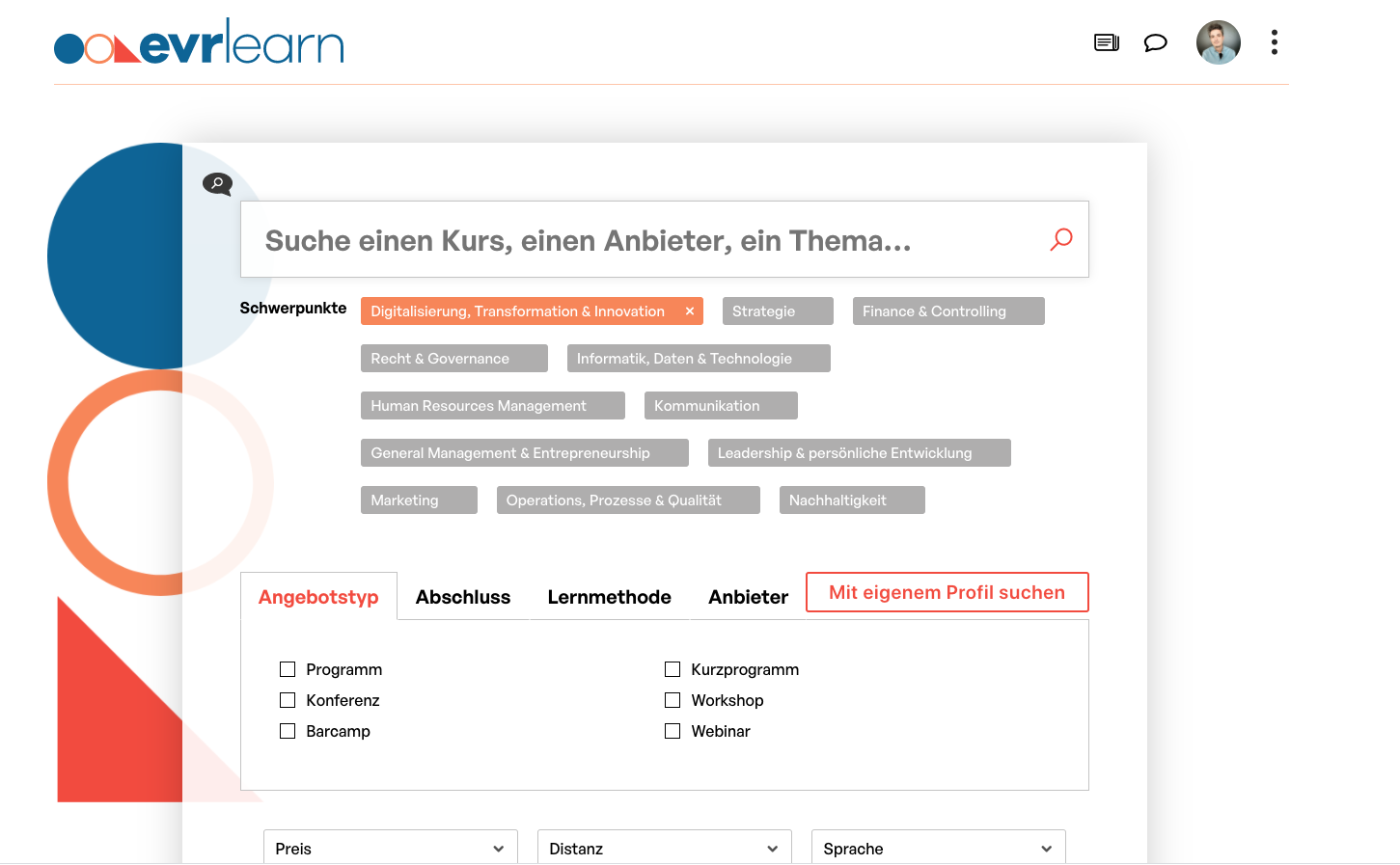Expand the Distanz dropdown
1400x865 pixels.
[664, 848]
